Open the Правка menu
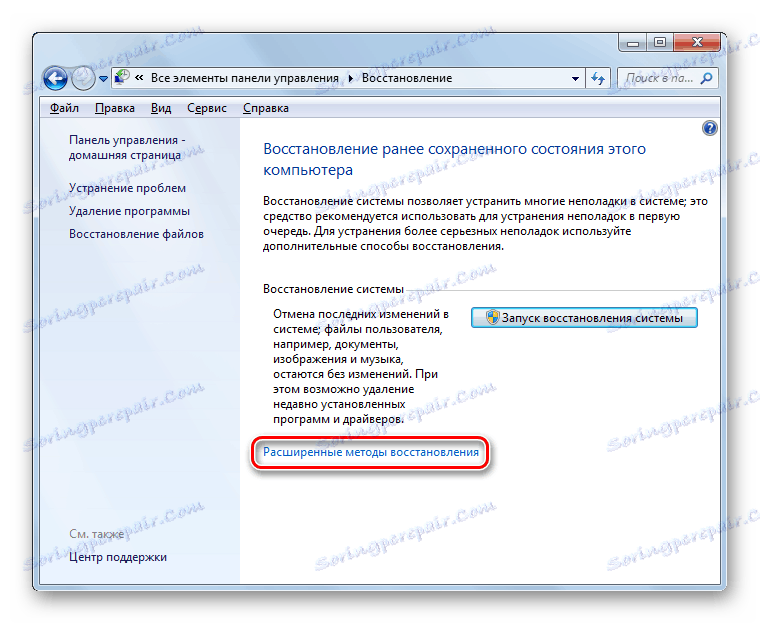 click(x=114, y=108)
